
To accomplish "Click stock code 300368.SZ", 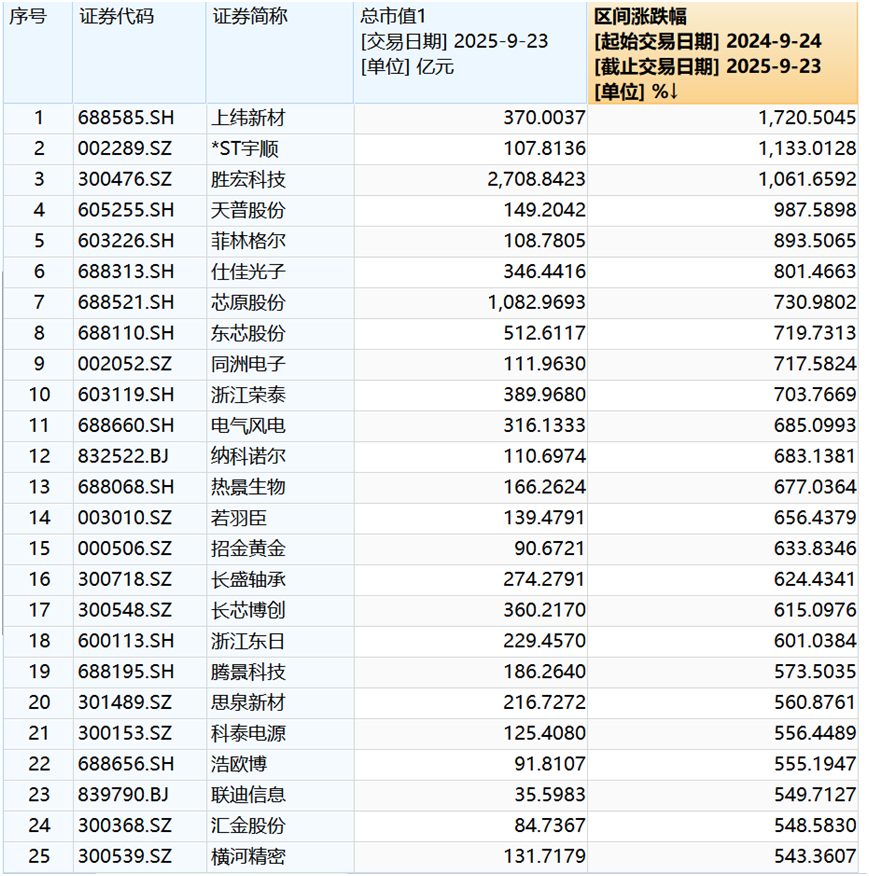I will coord(125,825).
